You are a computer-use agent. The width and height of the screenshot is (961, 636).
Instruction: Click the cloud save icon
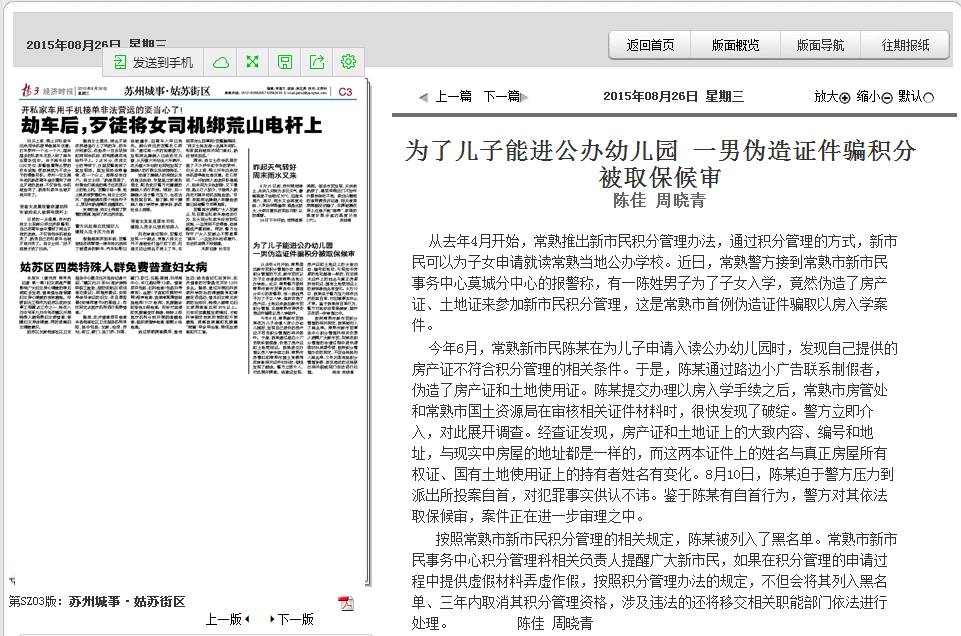click(221, 62)
